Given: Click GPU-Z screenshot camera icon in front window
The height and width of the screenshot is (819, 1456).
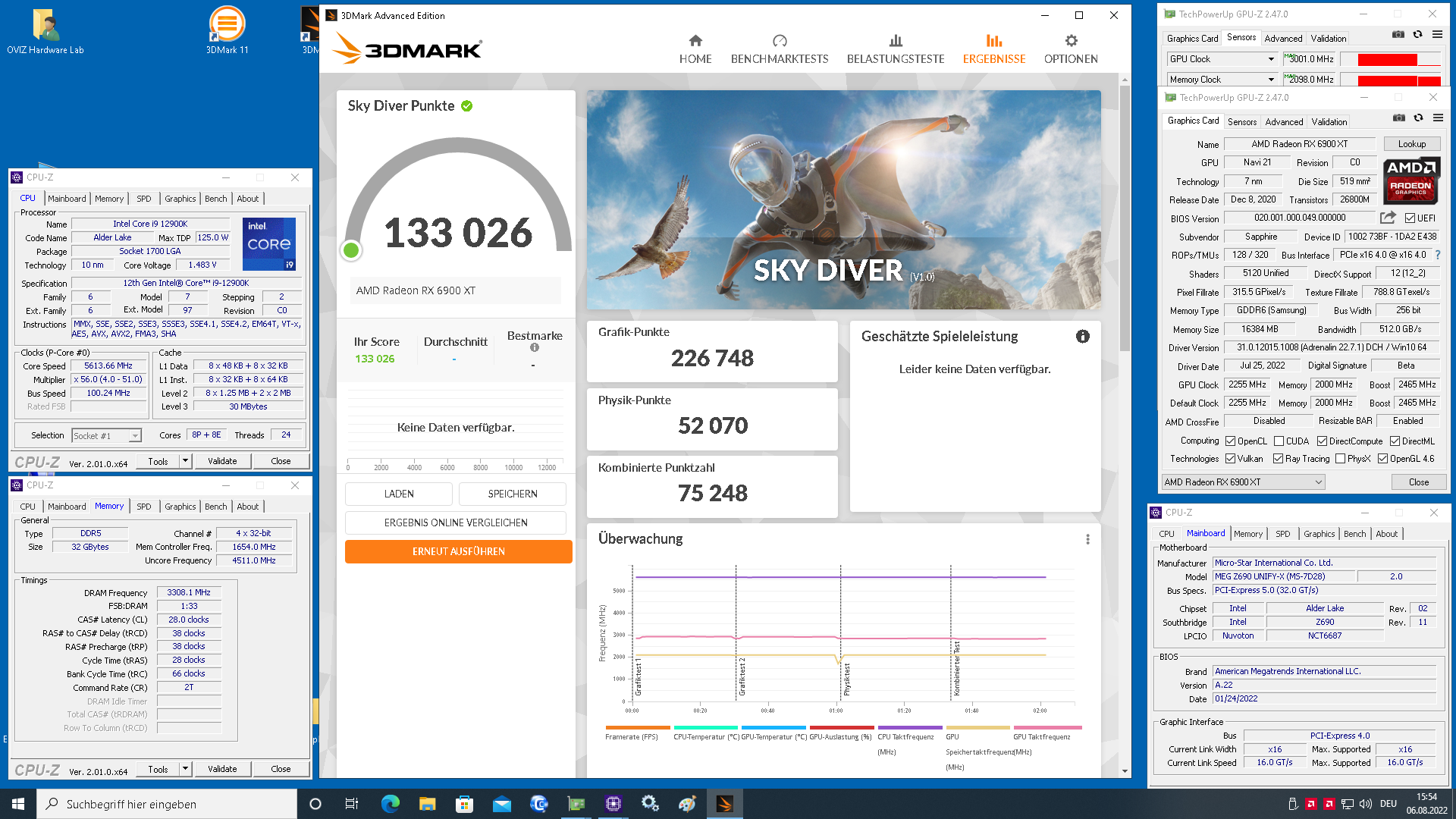Looking at the screenshot, I should tap(1398, 118).
